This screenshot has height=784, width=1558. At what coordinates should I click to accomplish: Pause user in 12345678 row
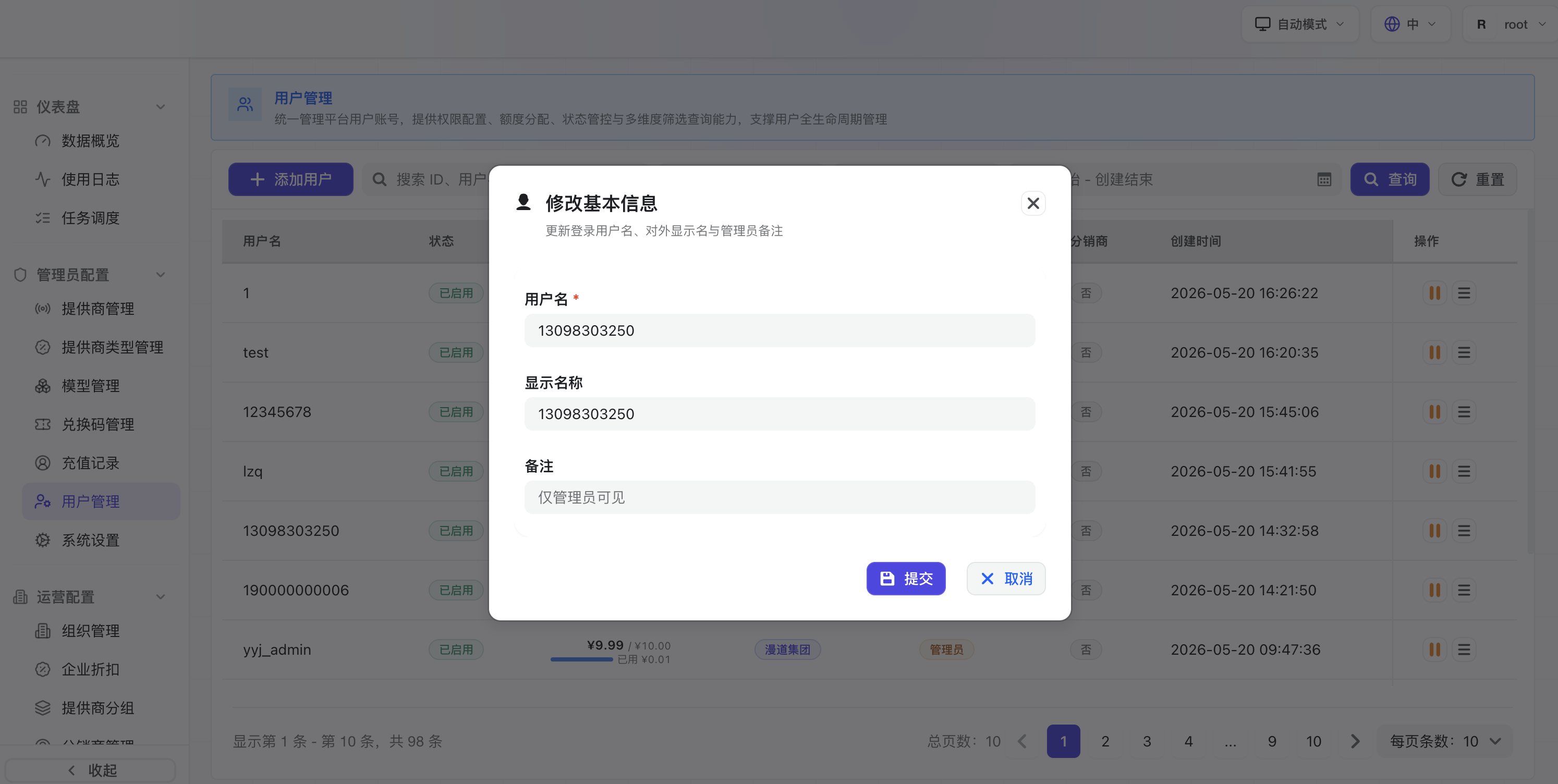(1434, 412)
